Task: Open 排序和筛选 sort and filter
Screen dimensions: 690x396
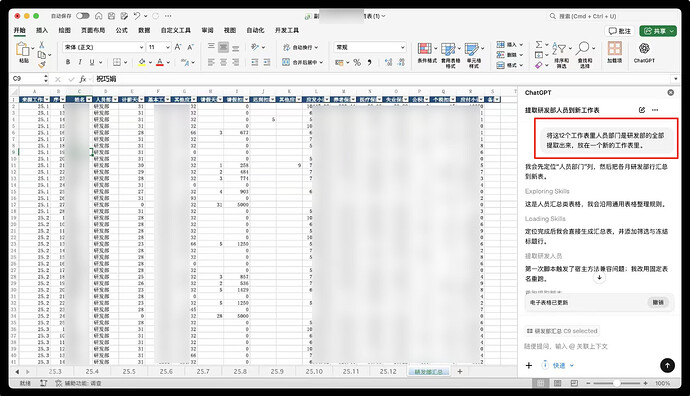Action: tap(562, 55)
